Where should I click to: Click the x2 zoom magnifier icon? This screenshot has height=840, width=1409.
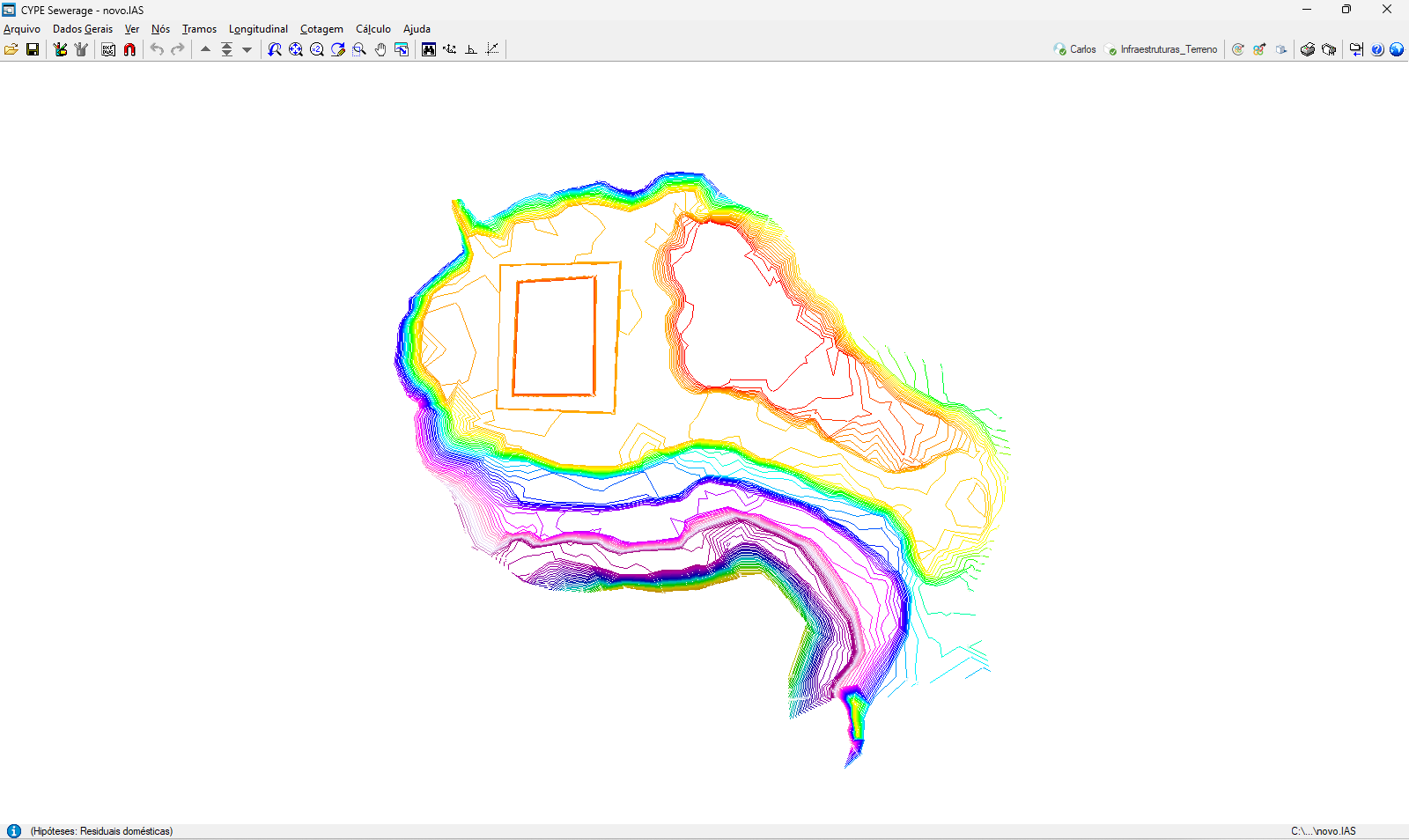pyautogui.click(x=317, y=49)
